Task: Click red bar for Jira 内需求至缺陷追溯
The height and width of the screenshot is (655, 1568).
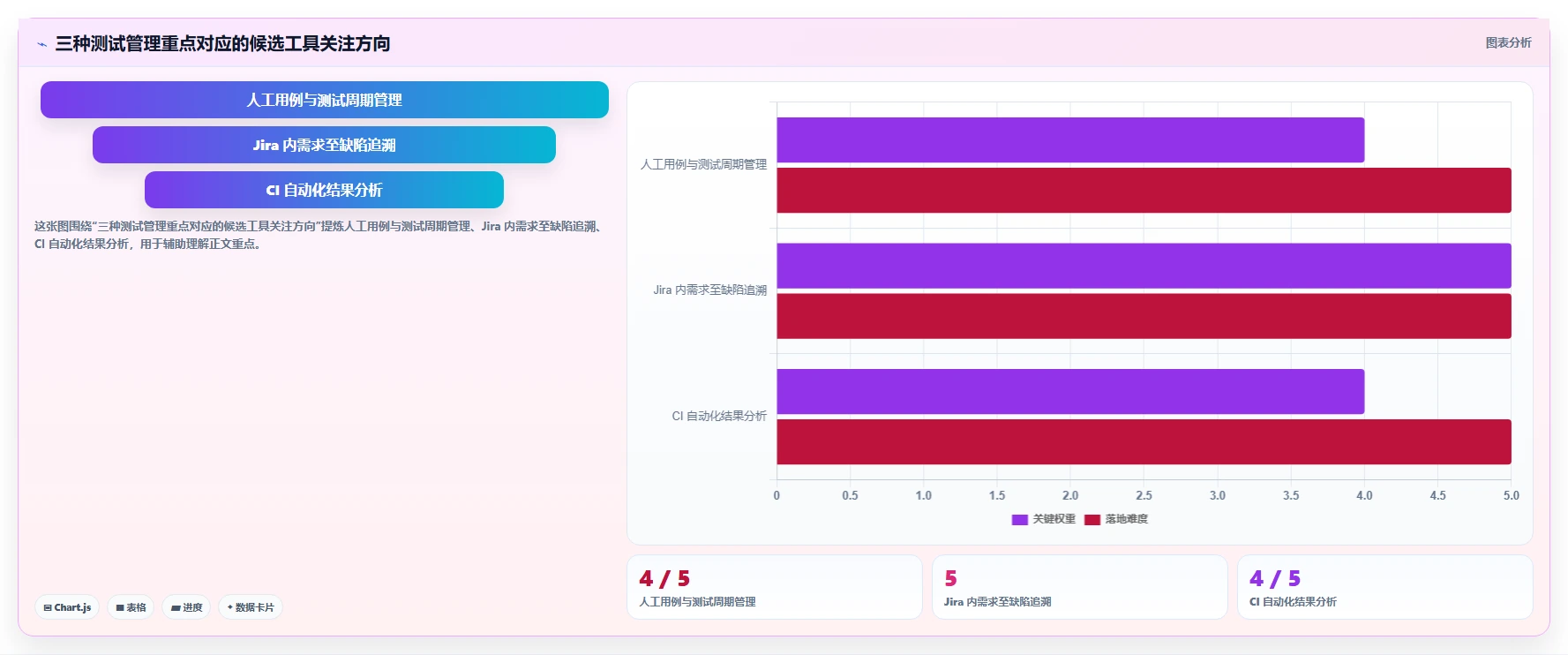Action: pos(1144,316)
